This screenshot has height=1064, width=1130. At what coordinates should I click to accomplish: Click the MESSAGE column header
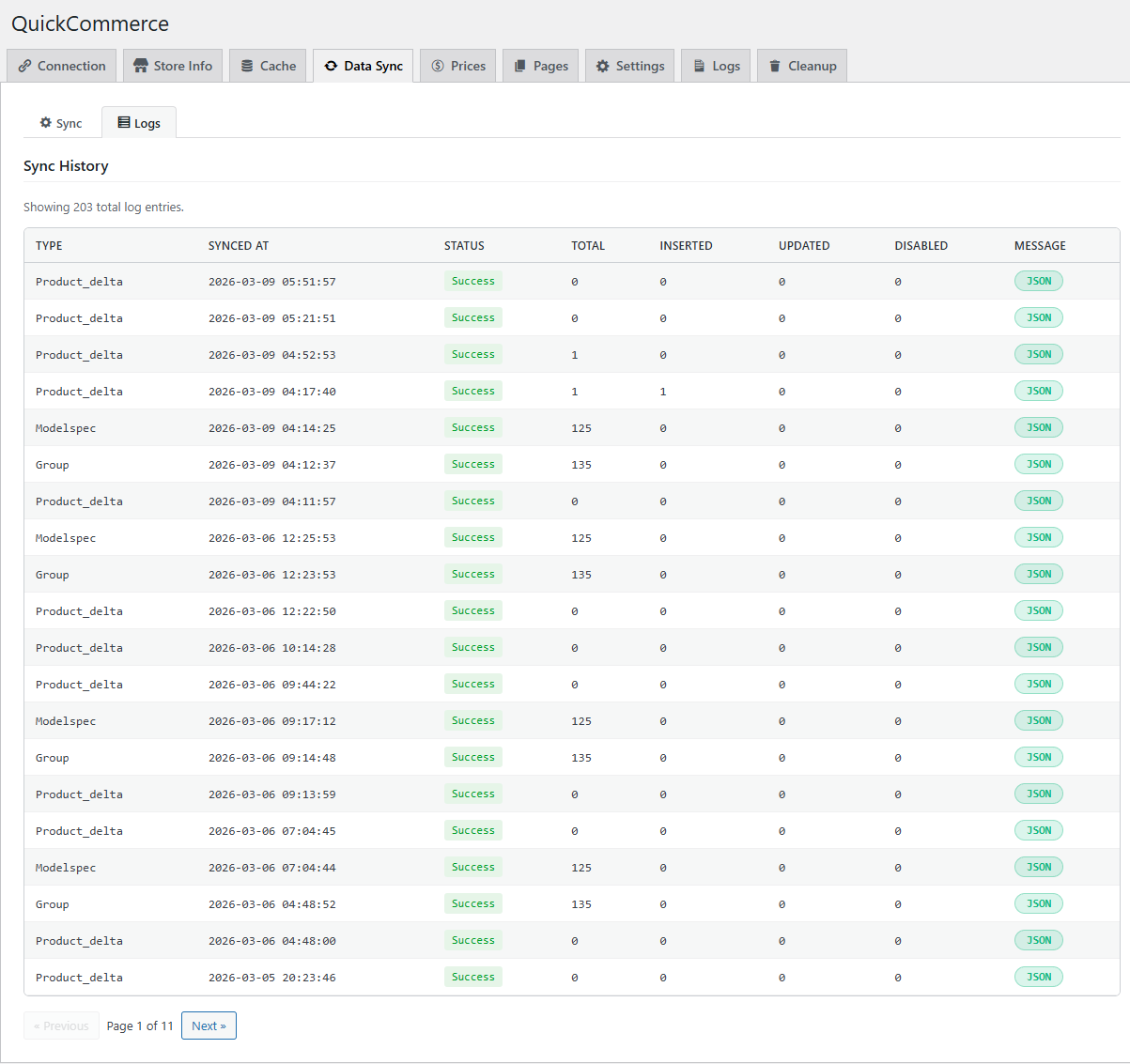[1040, 246]
